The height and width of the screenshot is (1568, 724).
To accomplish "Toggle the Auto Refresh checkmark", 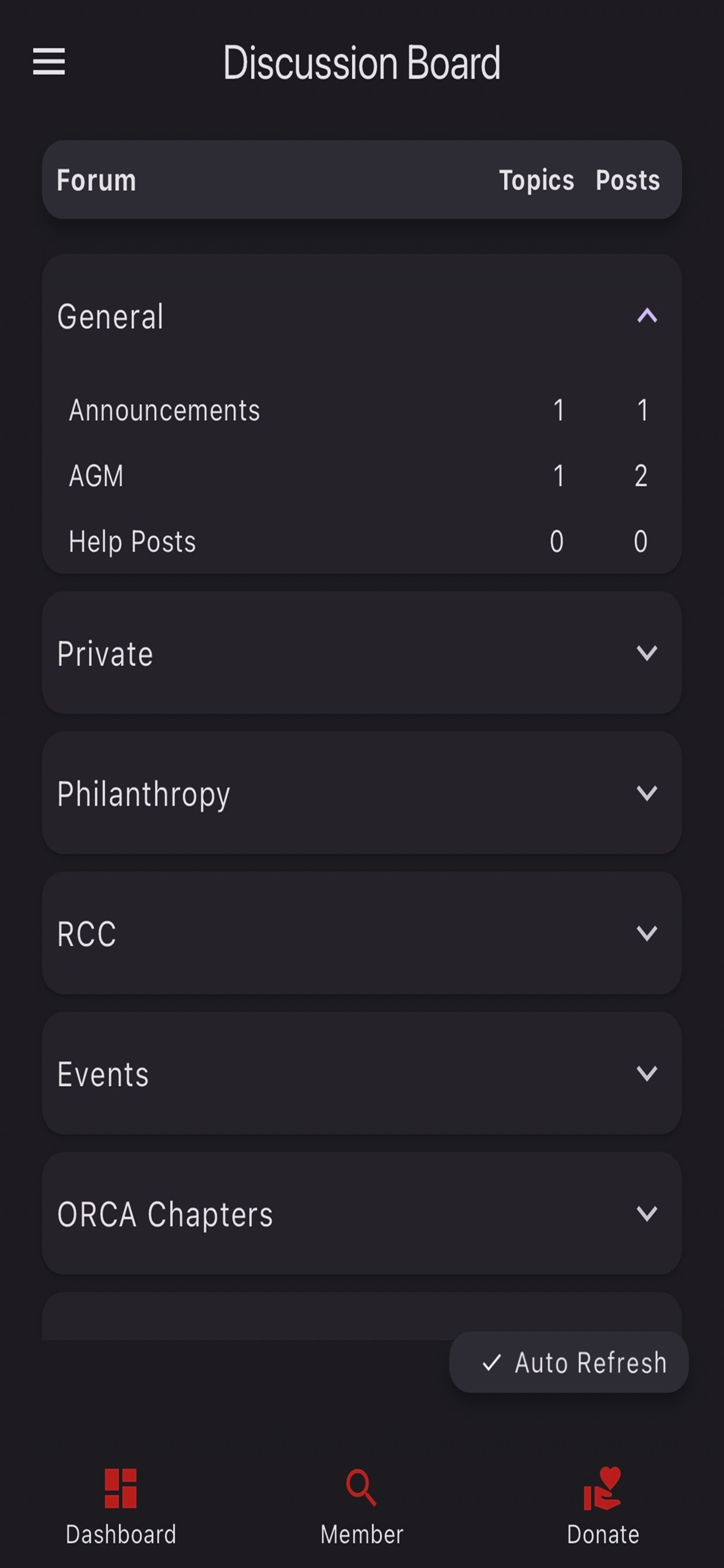I will [491, 1362].
